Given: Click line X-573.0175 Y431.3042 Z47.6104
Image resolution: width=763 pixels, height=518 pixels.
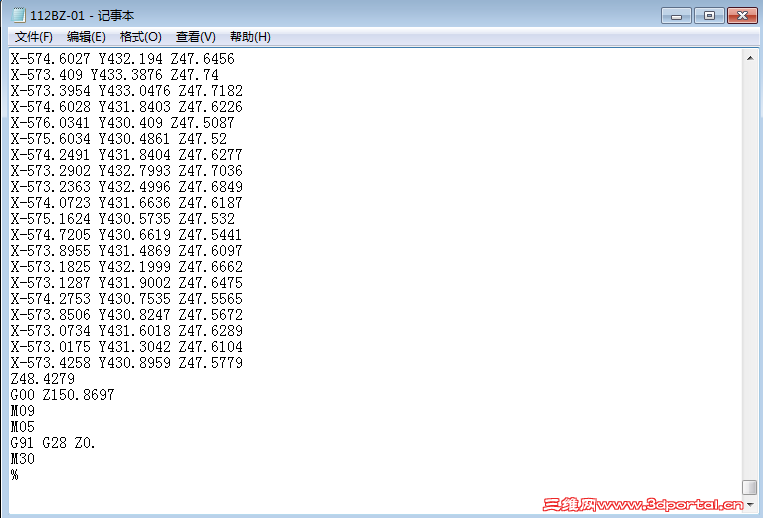Looking at the screenshot, I should pyautogui.click(x=127, y=347).
